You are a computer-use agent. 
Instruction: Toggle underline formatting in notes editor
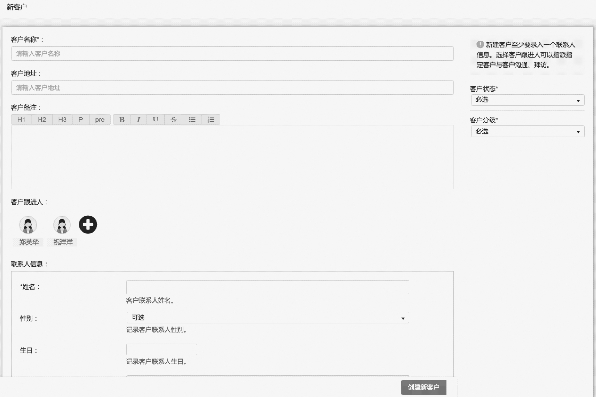tap(155, 119)
